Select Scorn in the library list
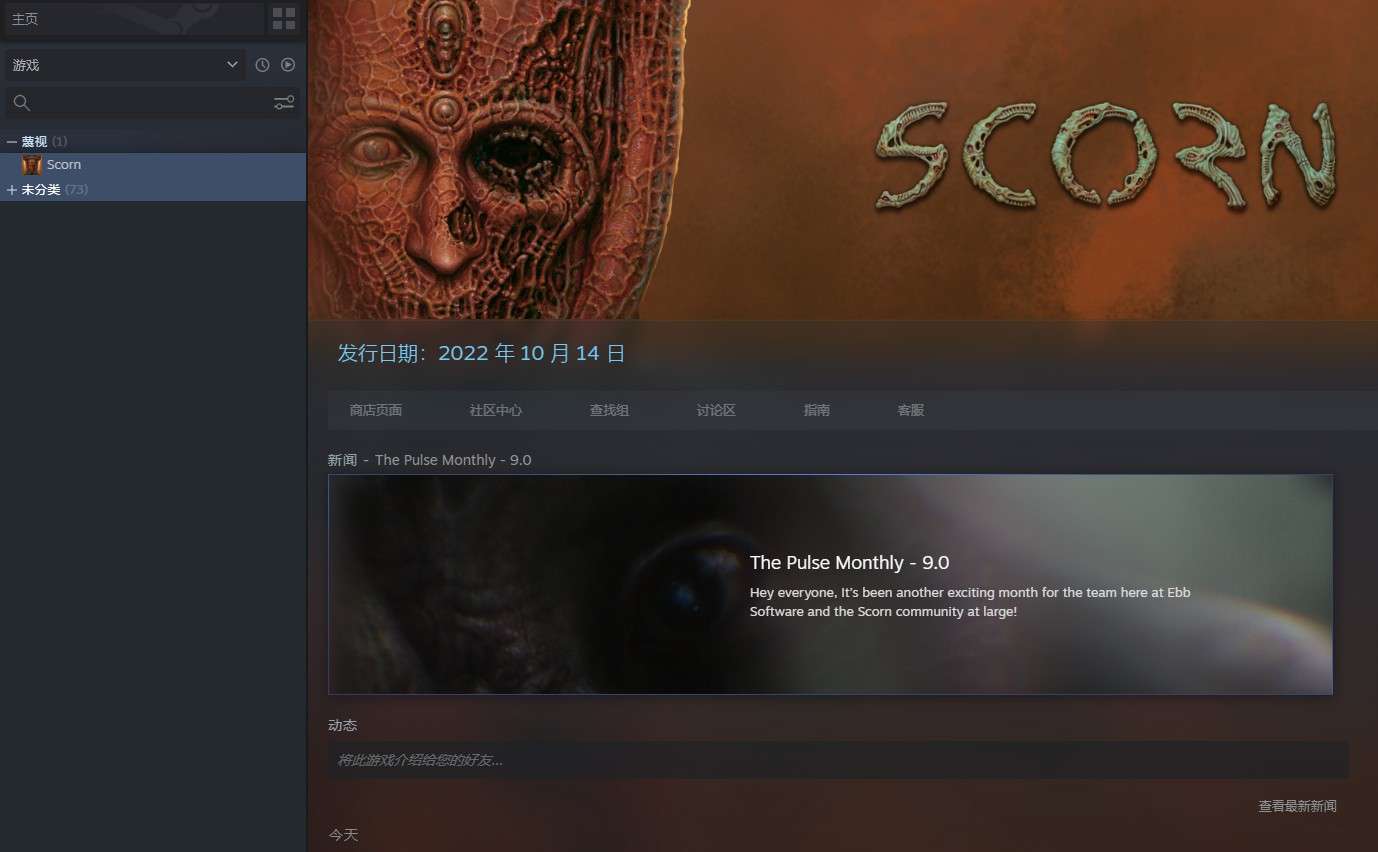 pyautogui.click(x=153, y=165)
